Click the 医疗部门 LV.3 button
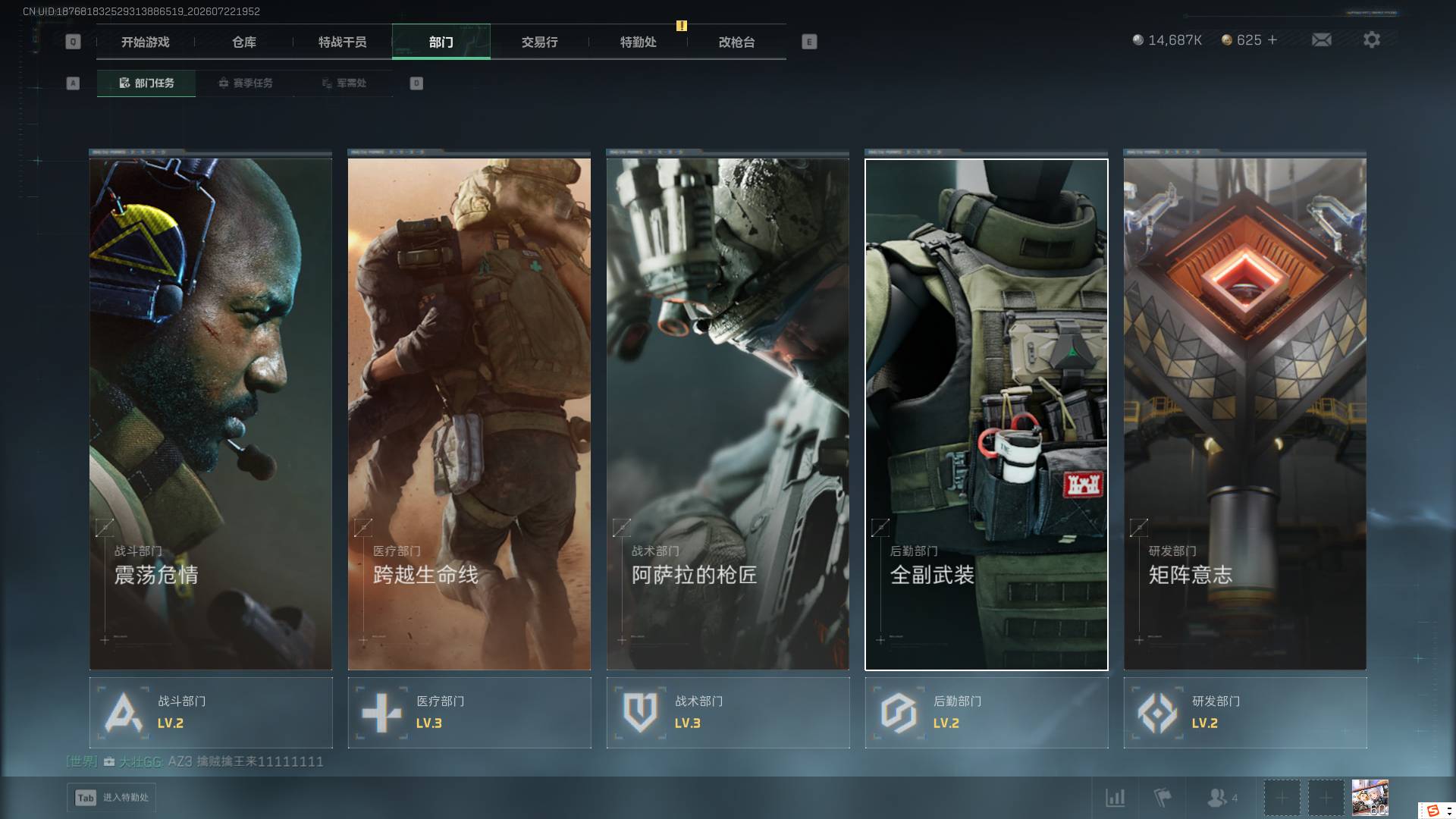Viewport: 1456px width, 819px height. [469, 713]
